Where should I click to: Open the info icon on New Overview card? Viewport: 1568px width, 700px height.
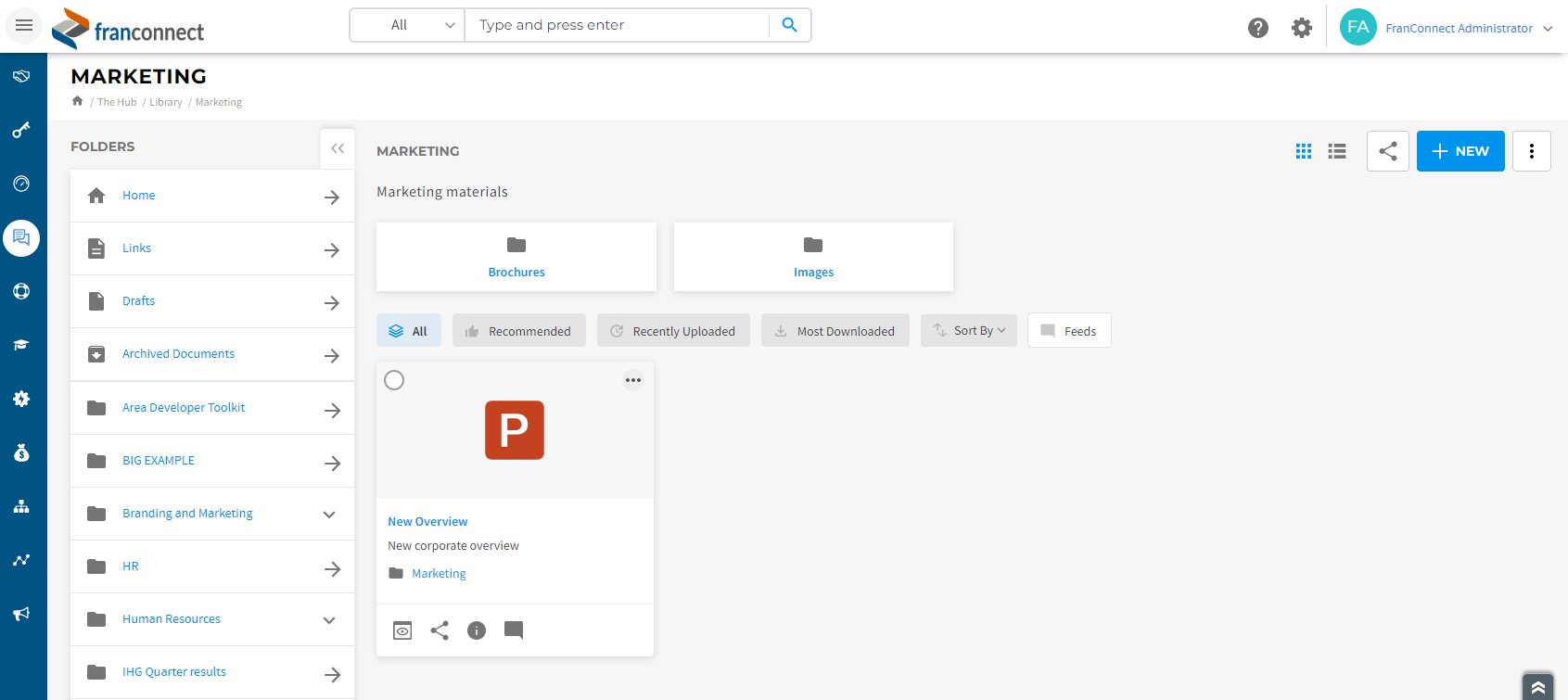click(x=477, y=630)
